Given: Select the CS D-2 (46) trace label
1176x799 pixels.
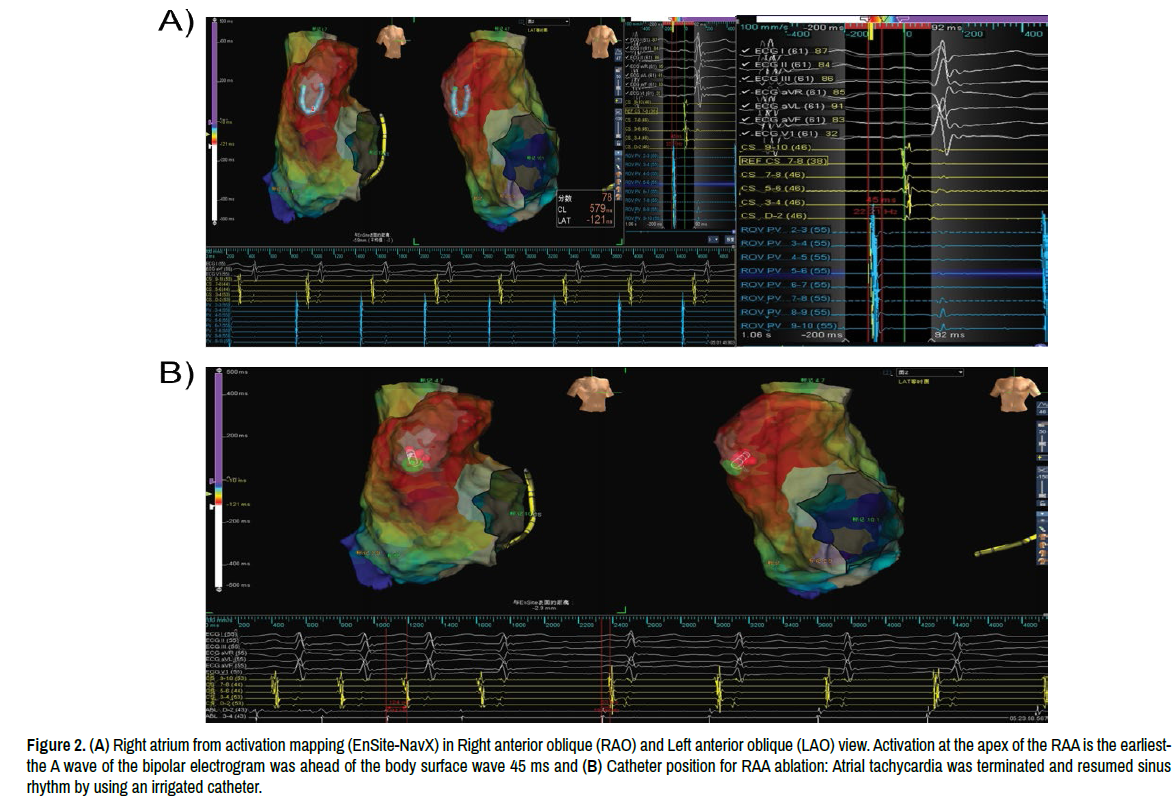Looking at the screenshot, I should [773, 216].
